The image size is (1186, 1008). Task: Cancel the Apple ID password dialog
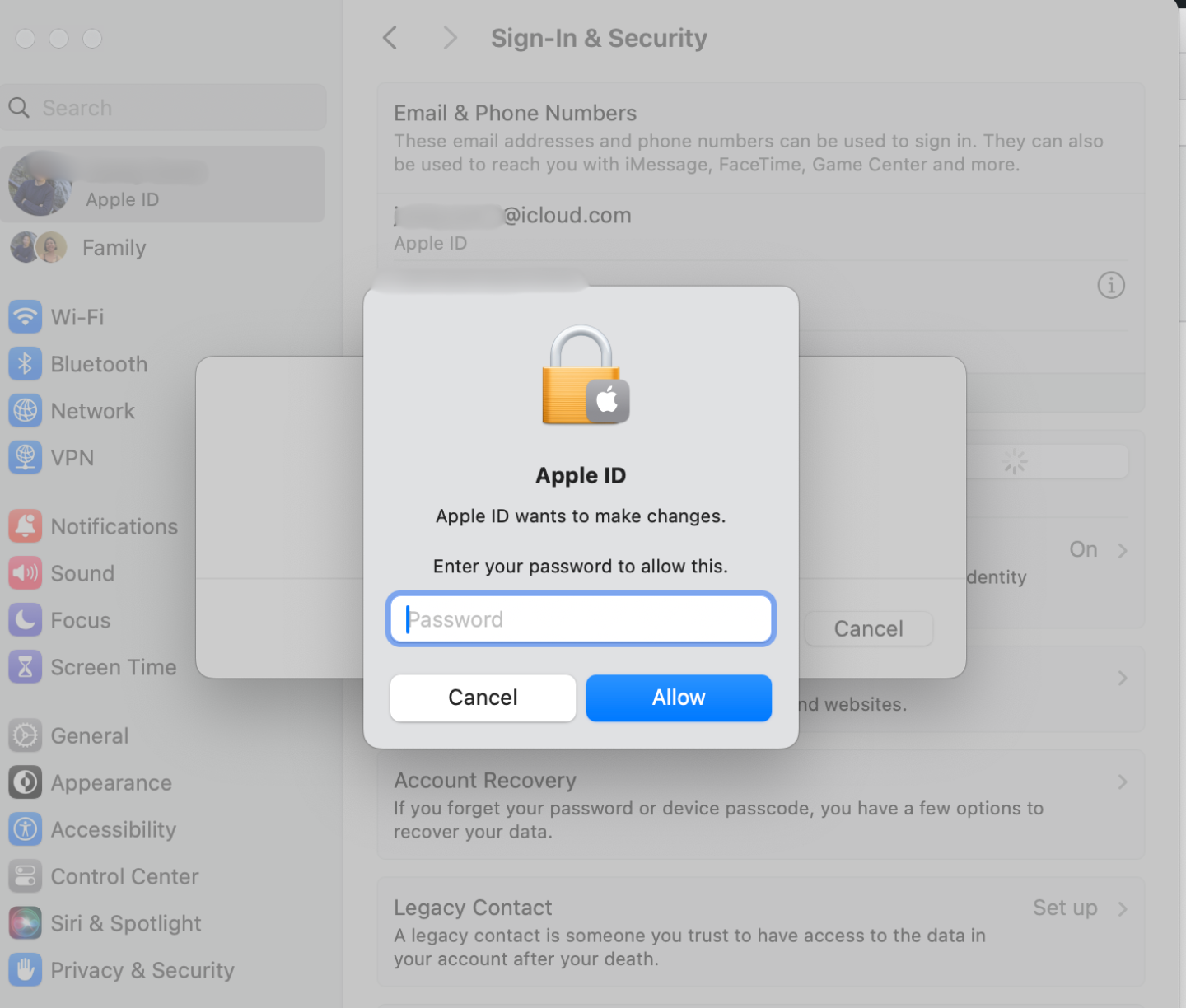pos(483,698)
